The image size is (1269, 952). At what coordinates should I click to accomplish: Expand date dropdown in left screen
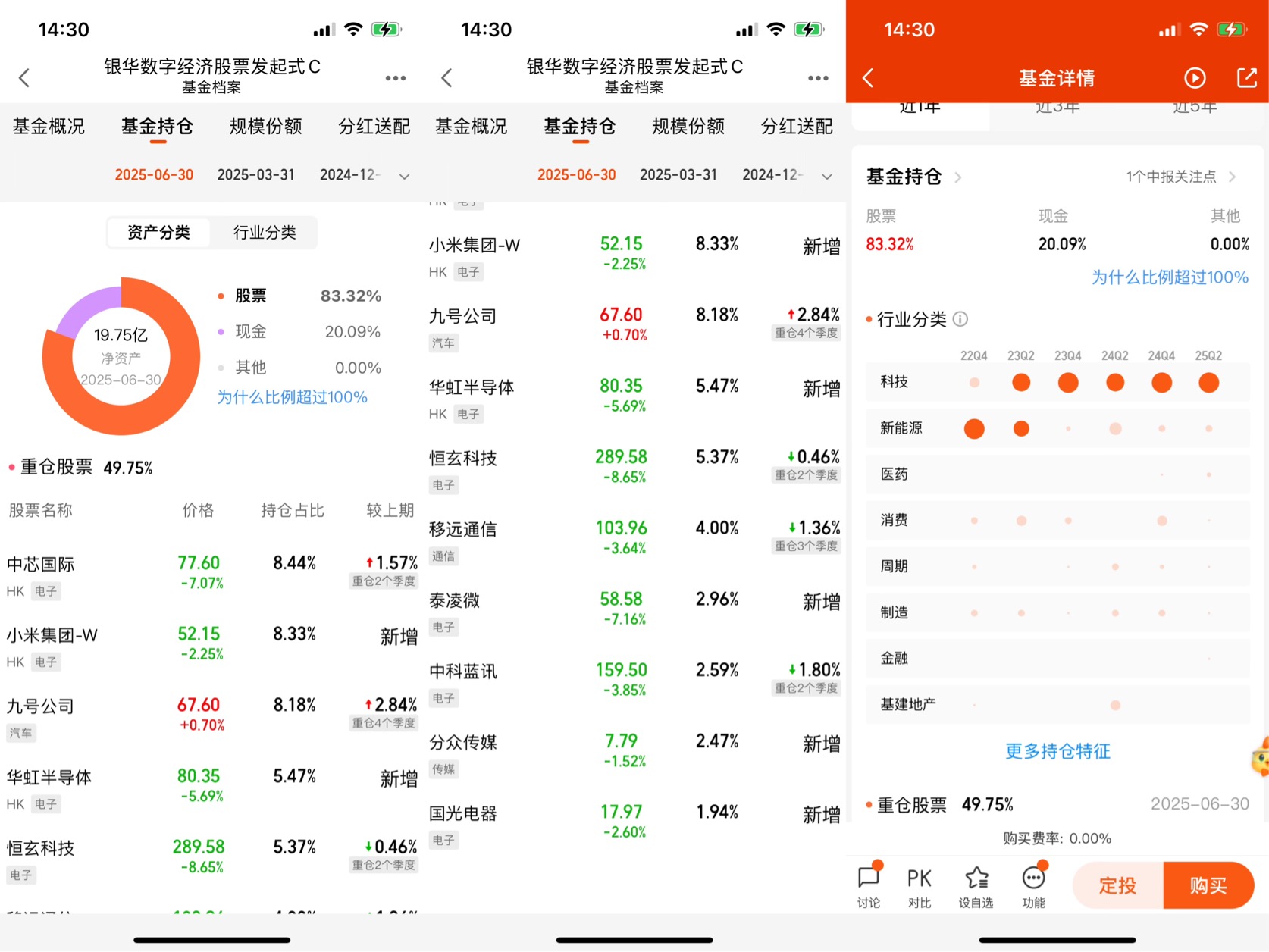tap(404, 176)
